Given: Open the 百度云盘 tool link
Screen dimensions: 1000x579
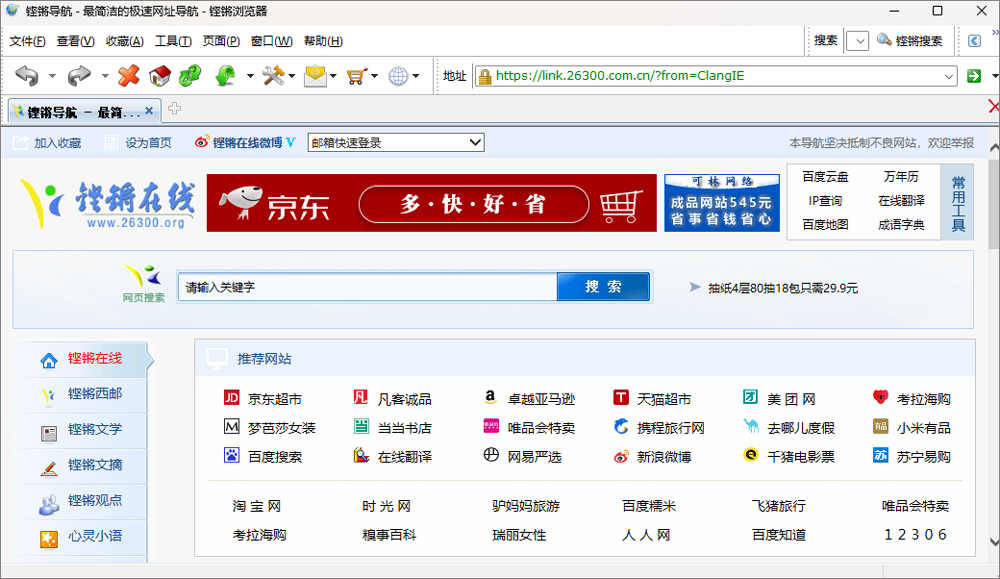Looking at the screenshot, I should (x=825, y=177).
